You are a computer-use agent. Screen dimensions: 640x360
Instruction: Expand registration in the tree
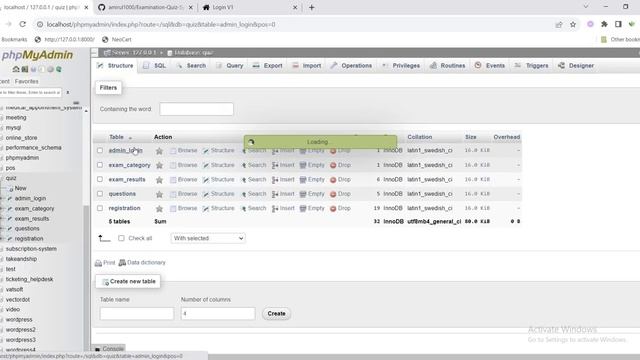(x=2, y=239)
